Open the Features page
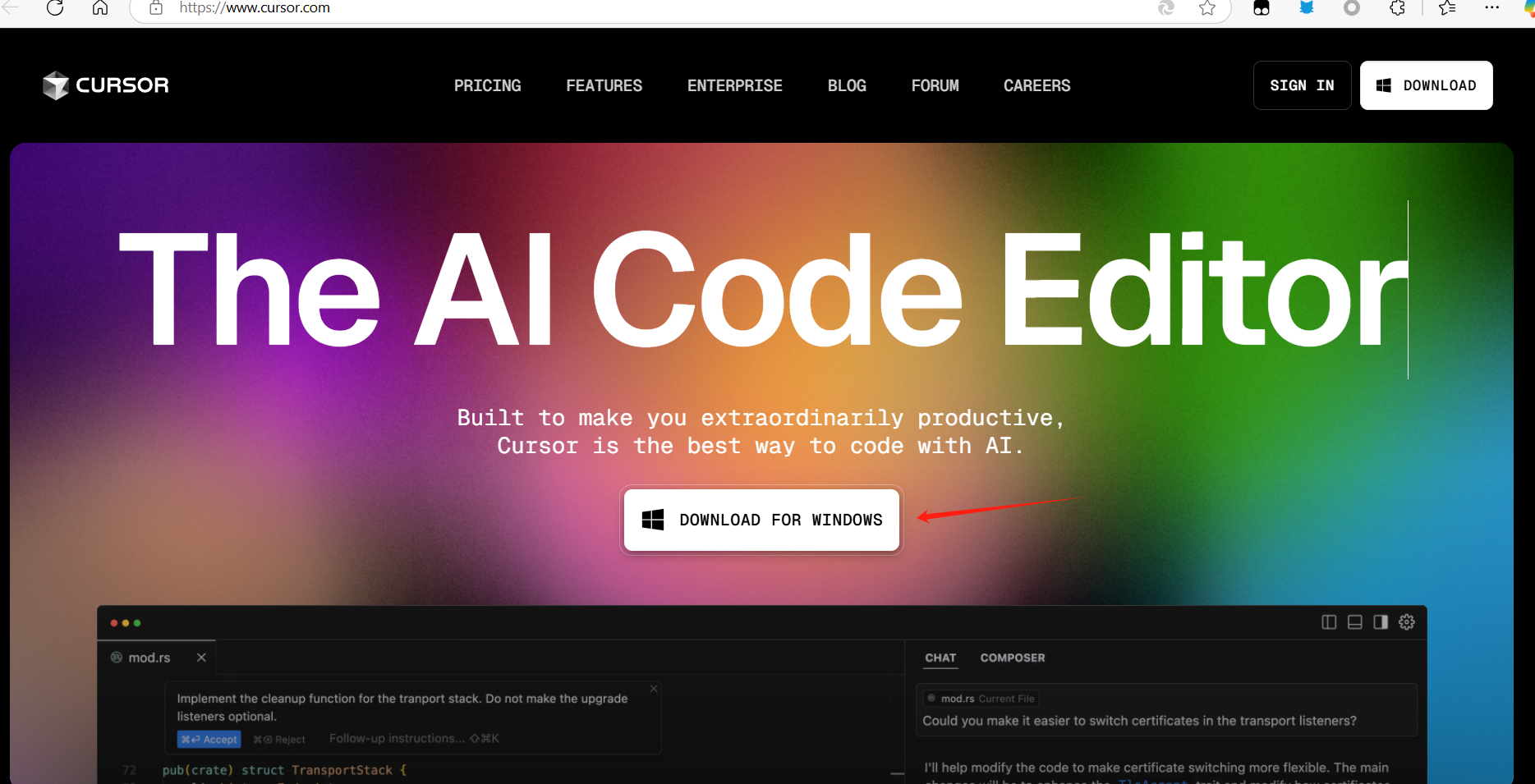 (x=604, y=85)
